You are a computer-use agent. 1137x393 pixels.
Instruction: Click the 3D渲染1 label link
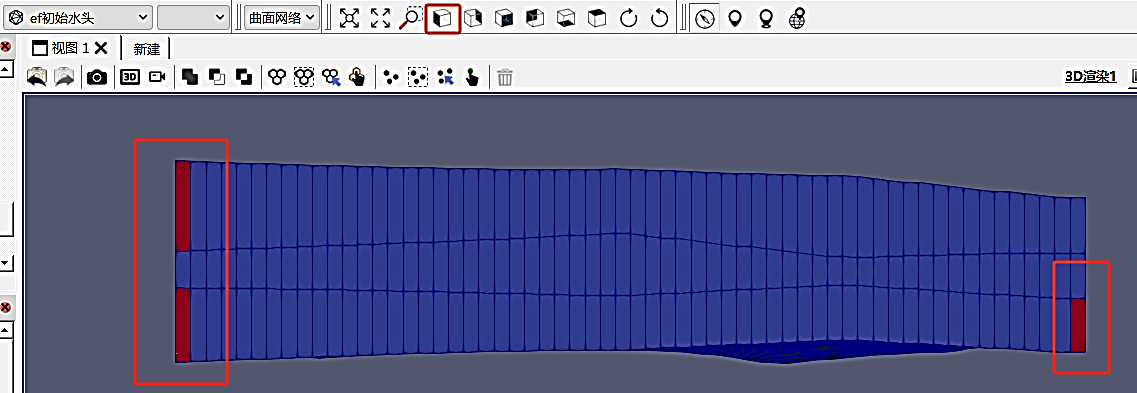tap(1091, 77)
